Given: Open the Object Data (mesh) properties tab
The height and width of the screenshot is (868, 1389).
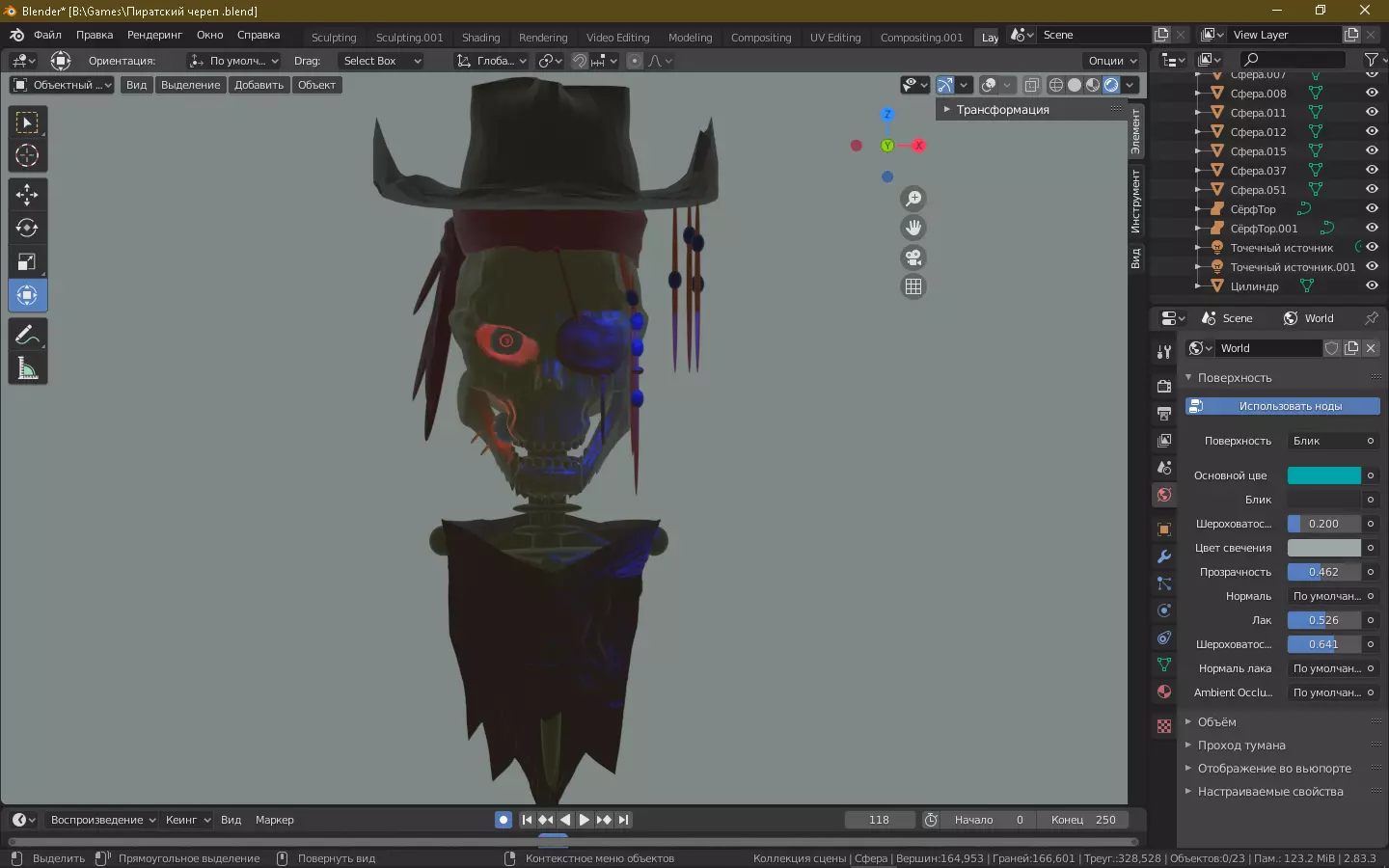Looking at the screenshot, I should (x=1164, y=665).
